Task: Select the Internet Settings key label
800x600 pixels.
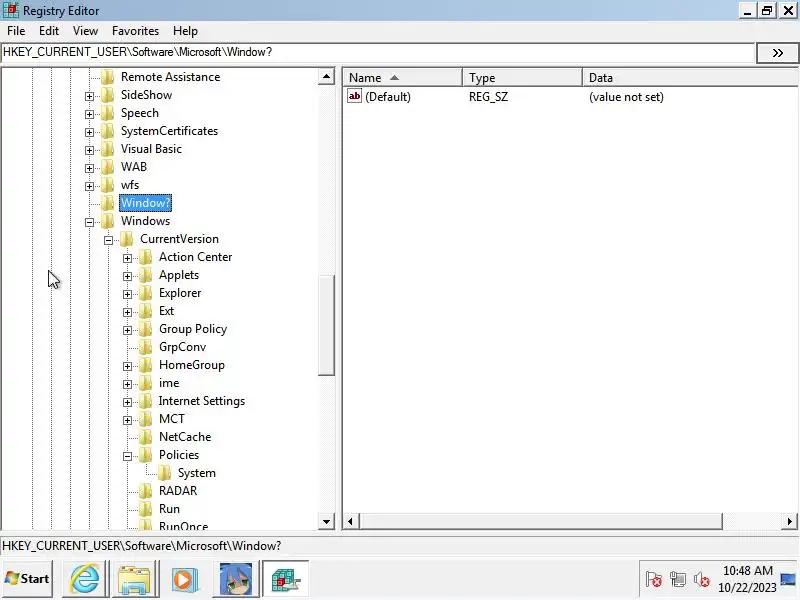Action: (x=202, y=401)
